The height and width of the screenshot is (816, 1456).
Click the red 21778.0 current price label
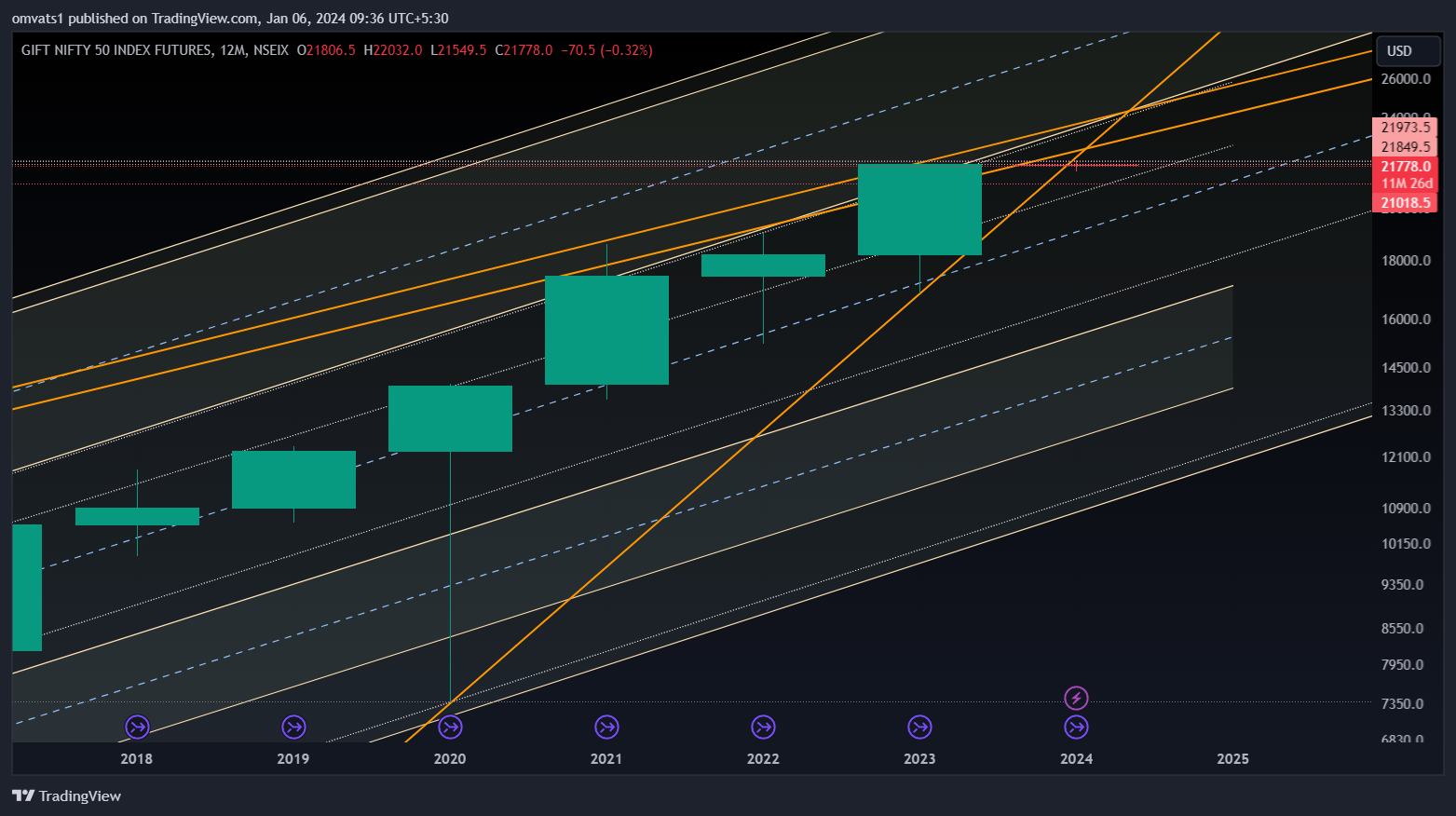coord(1405,166)
